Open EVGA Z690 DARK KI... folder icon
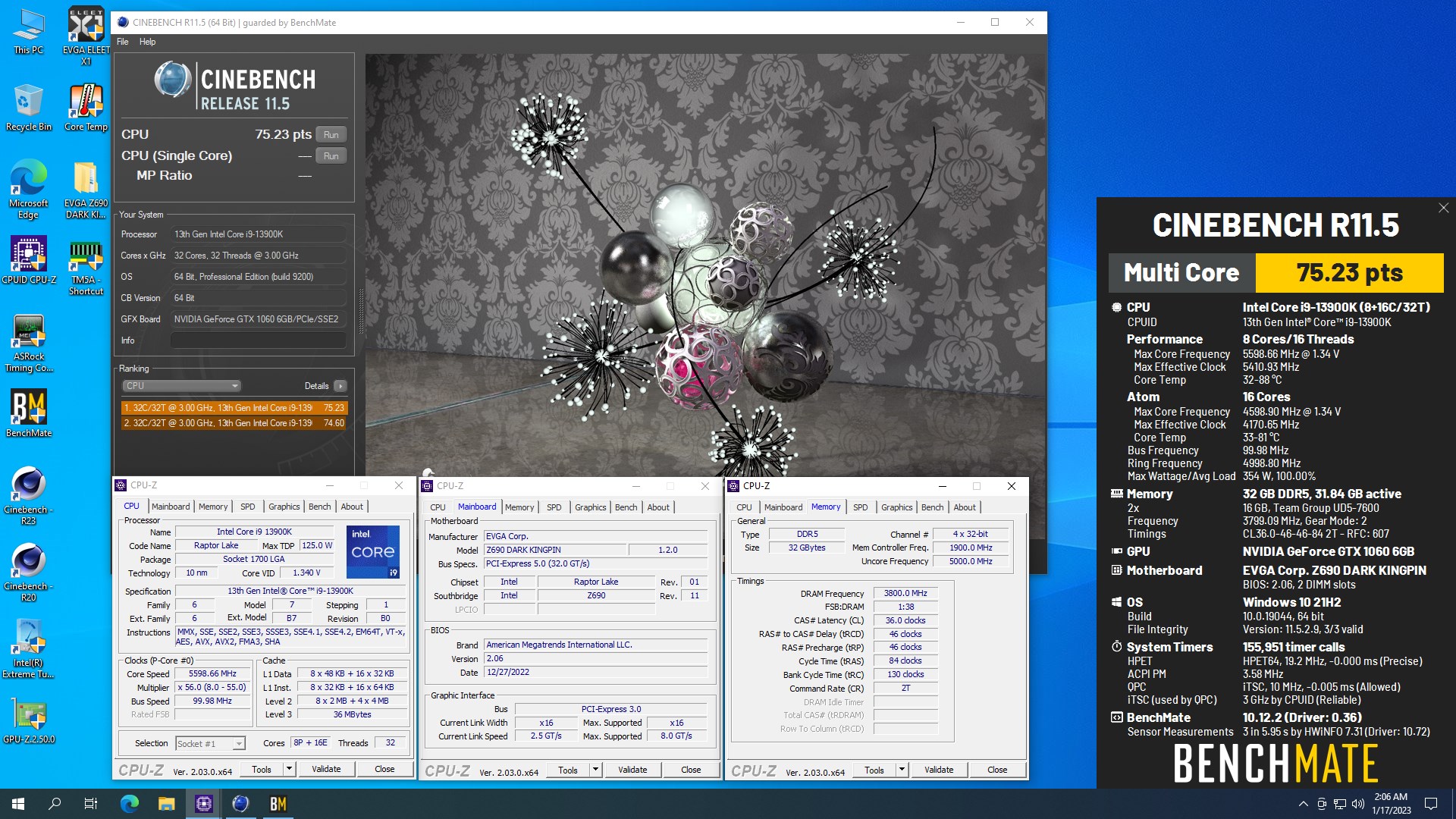The height and width of the screenshot is (819, 1456). pos(86,190)
